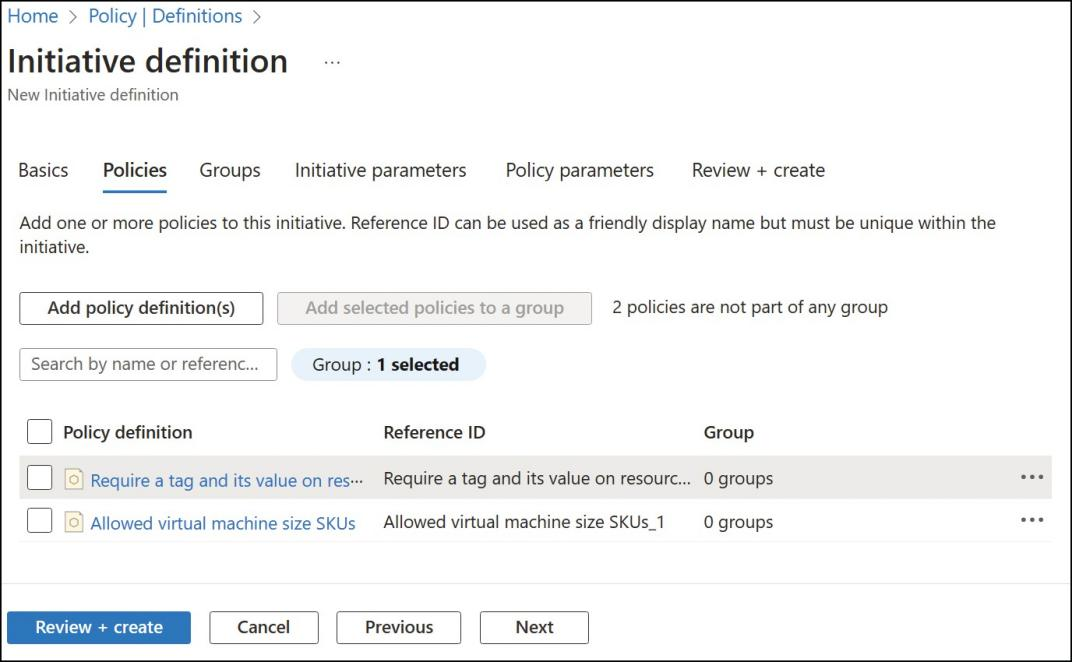The height and width of the screenshot is (662, 1072).
Task: Click Add selected policies to a group
Action: pos(434,308)
